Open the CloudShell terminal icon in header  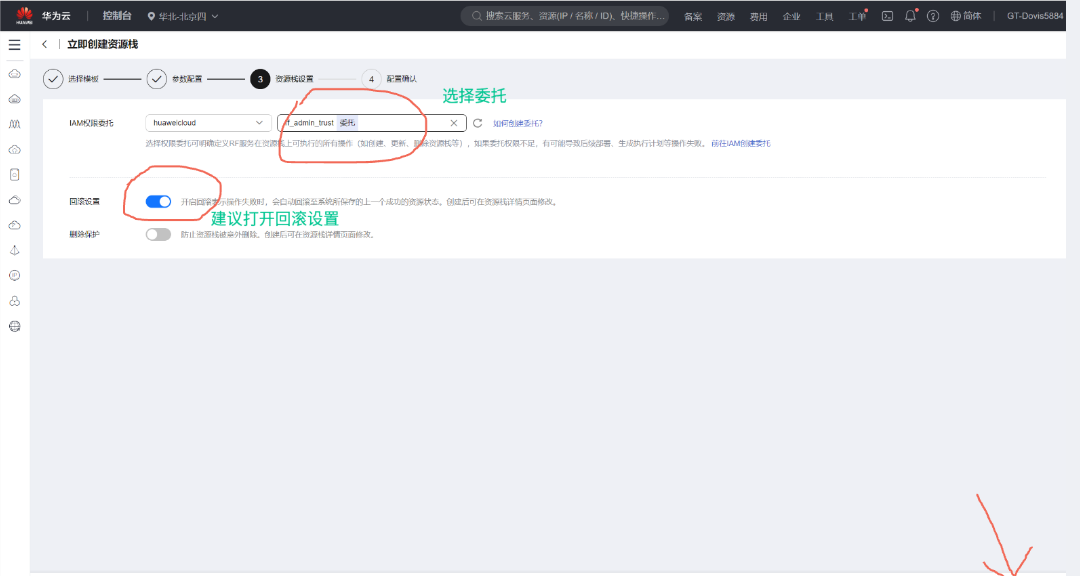[886, 16]
